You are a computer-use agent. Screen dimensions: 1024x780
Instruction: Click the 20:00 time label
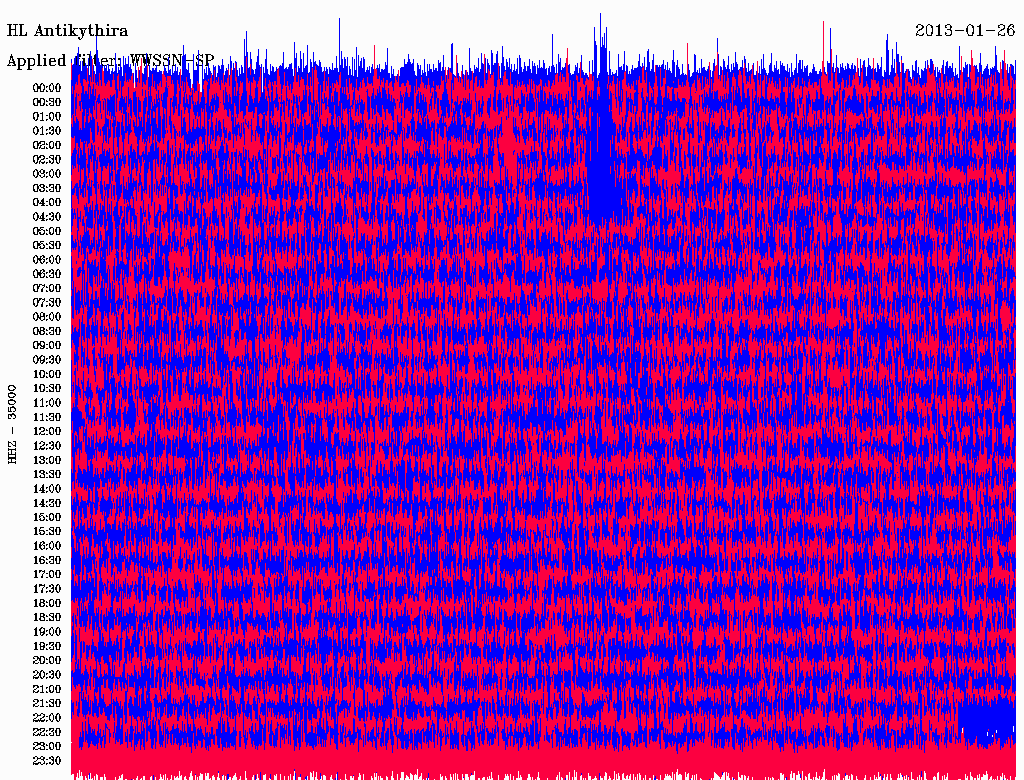[x=47, y=661]
